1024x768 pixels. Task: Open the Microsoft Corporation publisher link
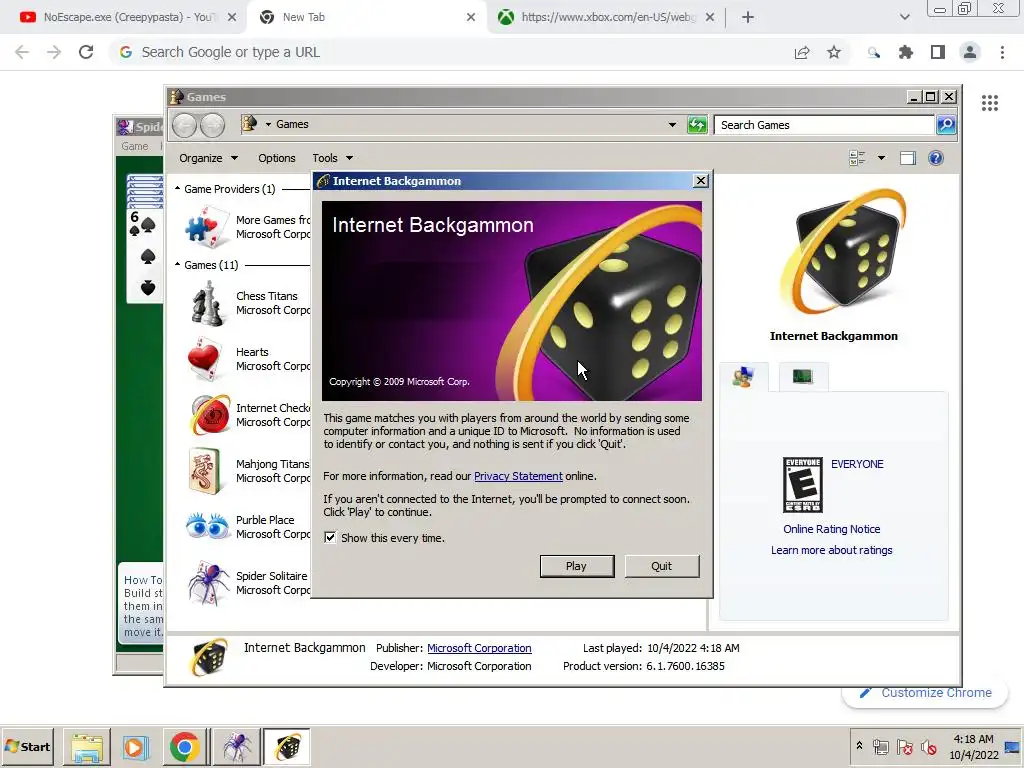pyautogui.click(x=479, y=648)
